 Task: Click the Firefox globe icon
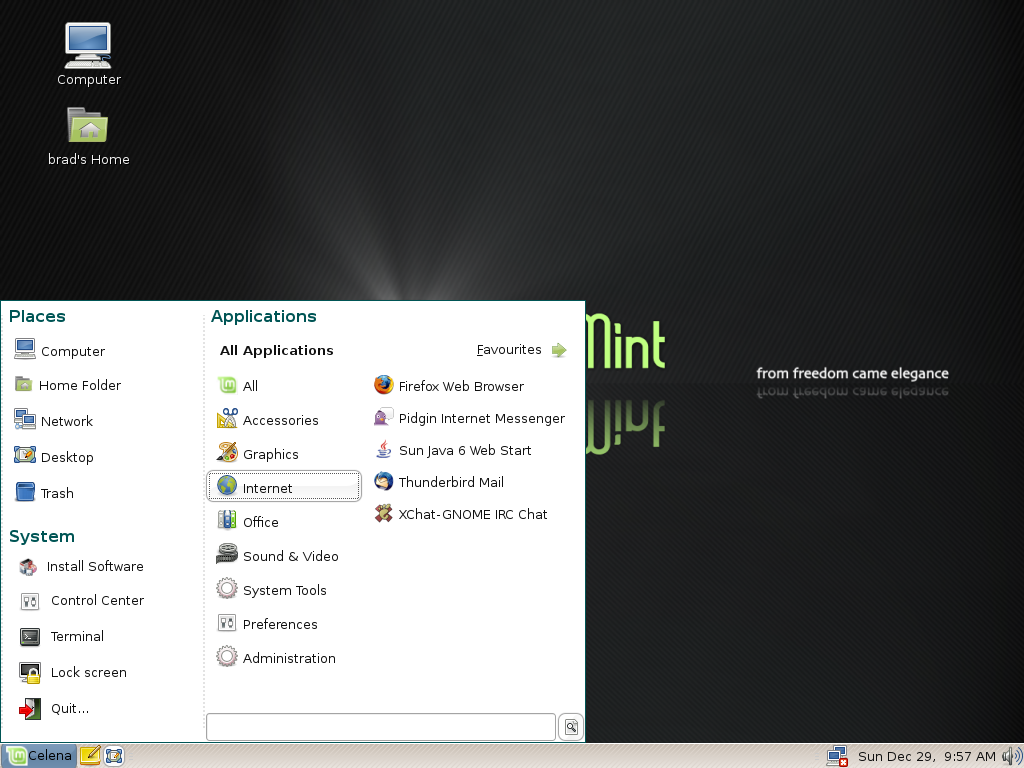[383, 385]
